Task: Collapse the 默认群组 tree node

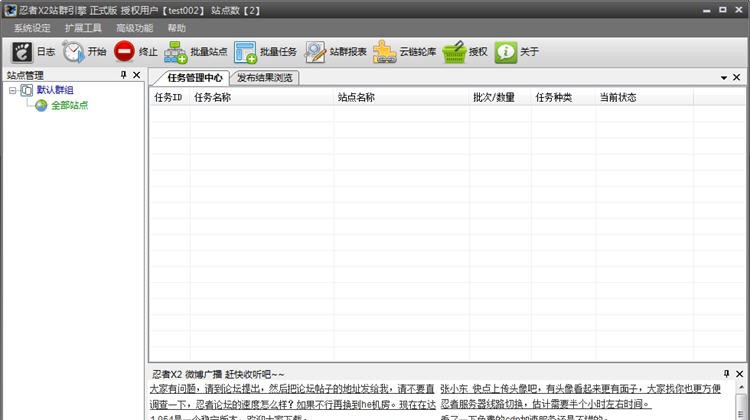Action: 13,90
